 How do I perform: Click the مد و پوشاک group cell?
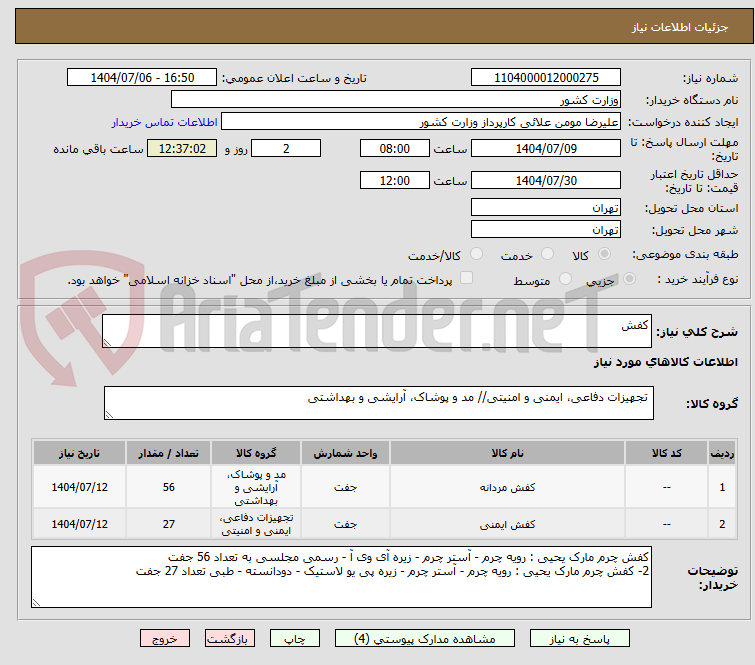pyautogui.click(x=256, y=487)
